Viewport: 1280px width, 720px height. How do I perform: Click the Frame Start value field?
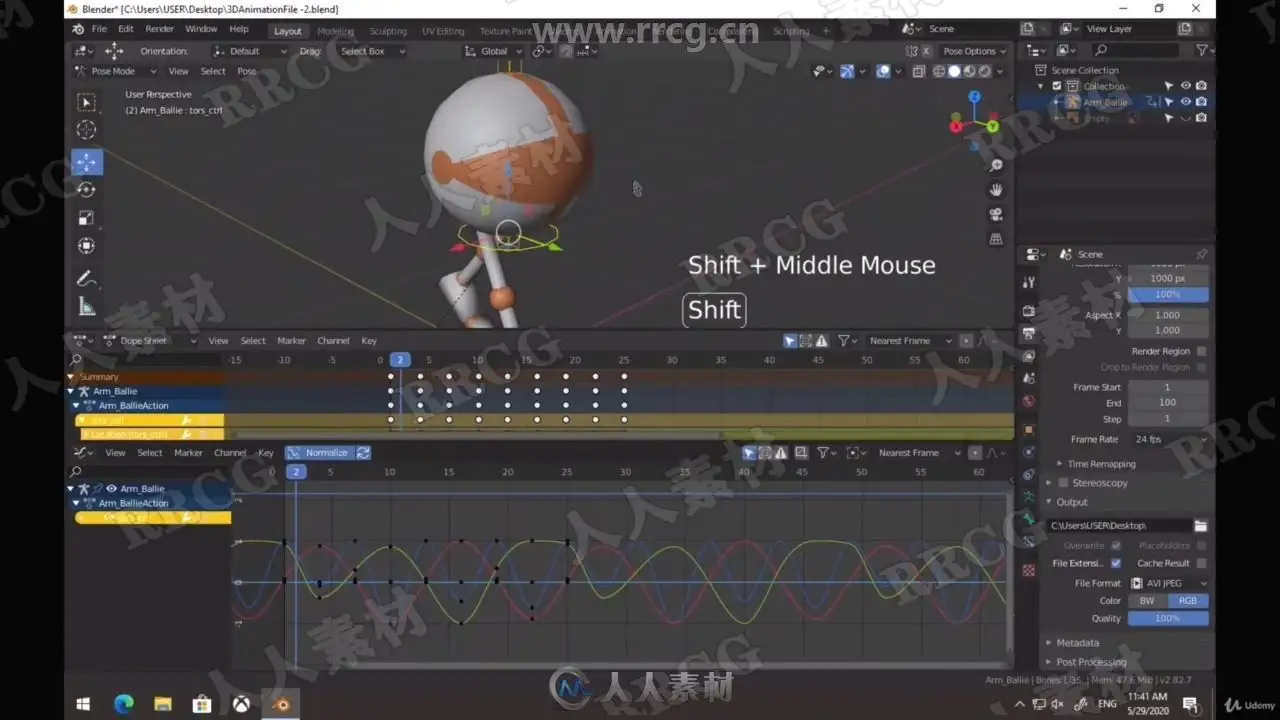[1168, 387]
